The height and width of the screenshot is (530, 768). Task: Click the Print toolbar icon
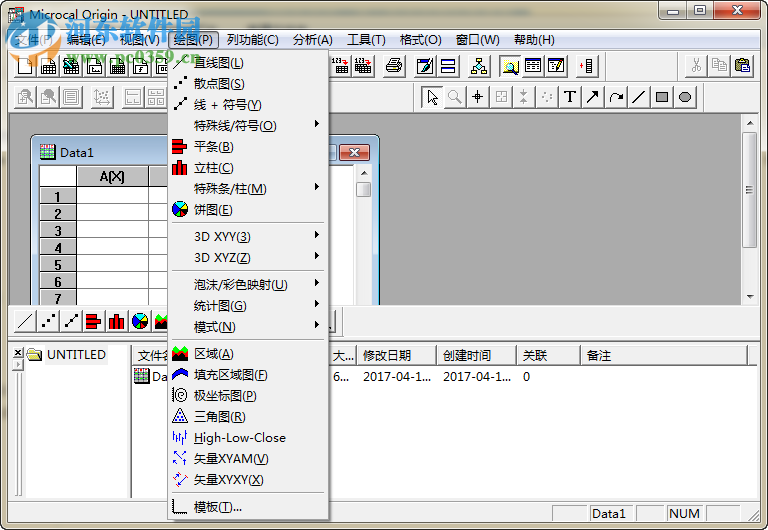tap(394, 66)
